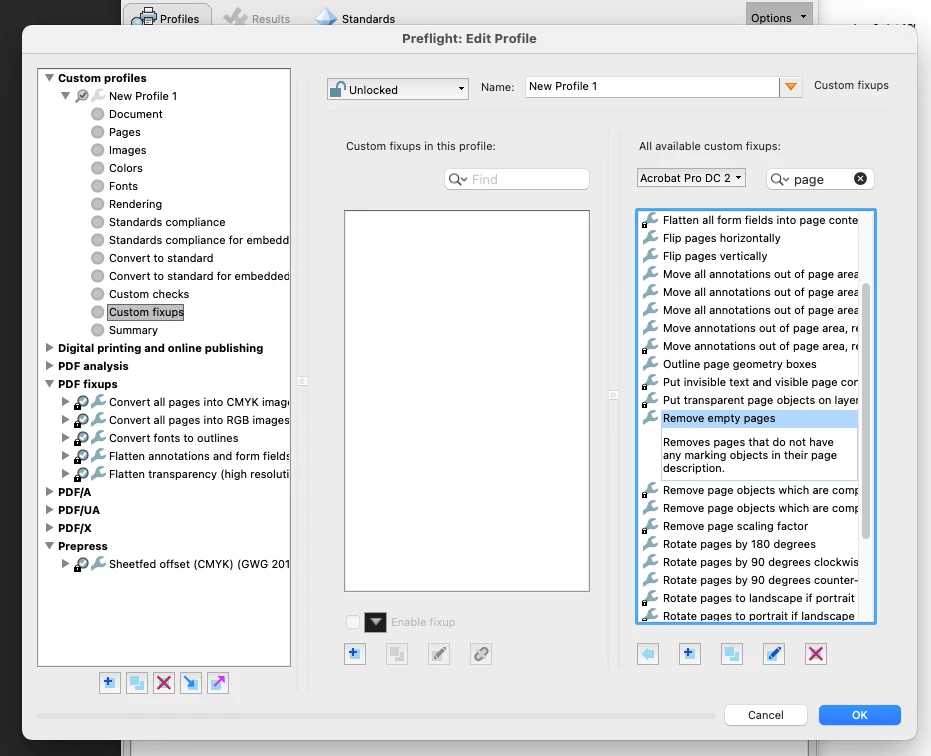Image resolution: width=931 pixels, height=756 pixels.
Task: Expand the PDF/UA group
Action: pyautogui.click(x=50, y=510)
